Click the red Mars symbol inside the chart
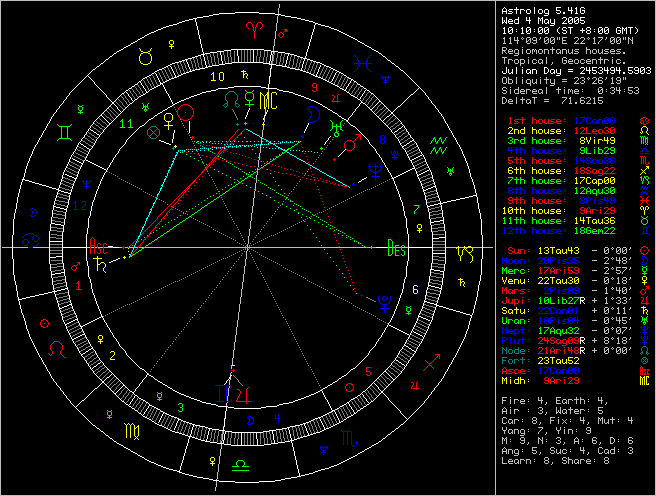The image size is (656, 496). pos(351,147)
